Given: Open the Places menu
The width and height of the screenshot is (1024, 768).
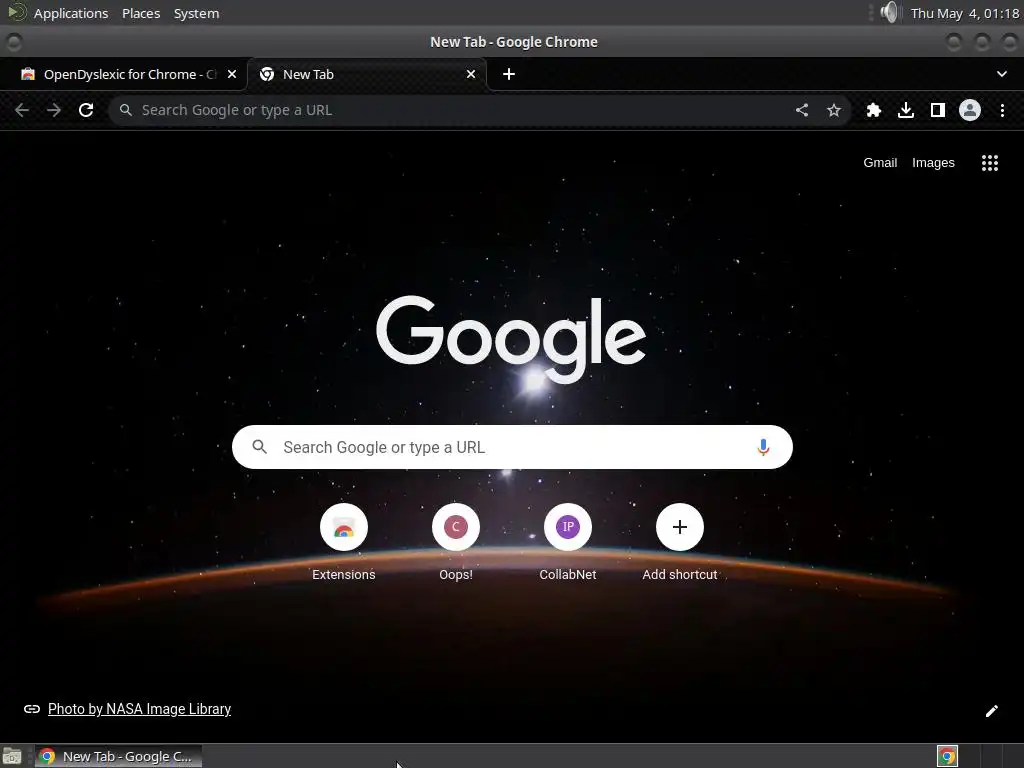Looking at the screenshot, I should [x=141, y=13].
